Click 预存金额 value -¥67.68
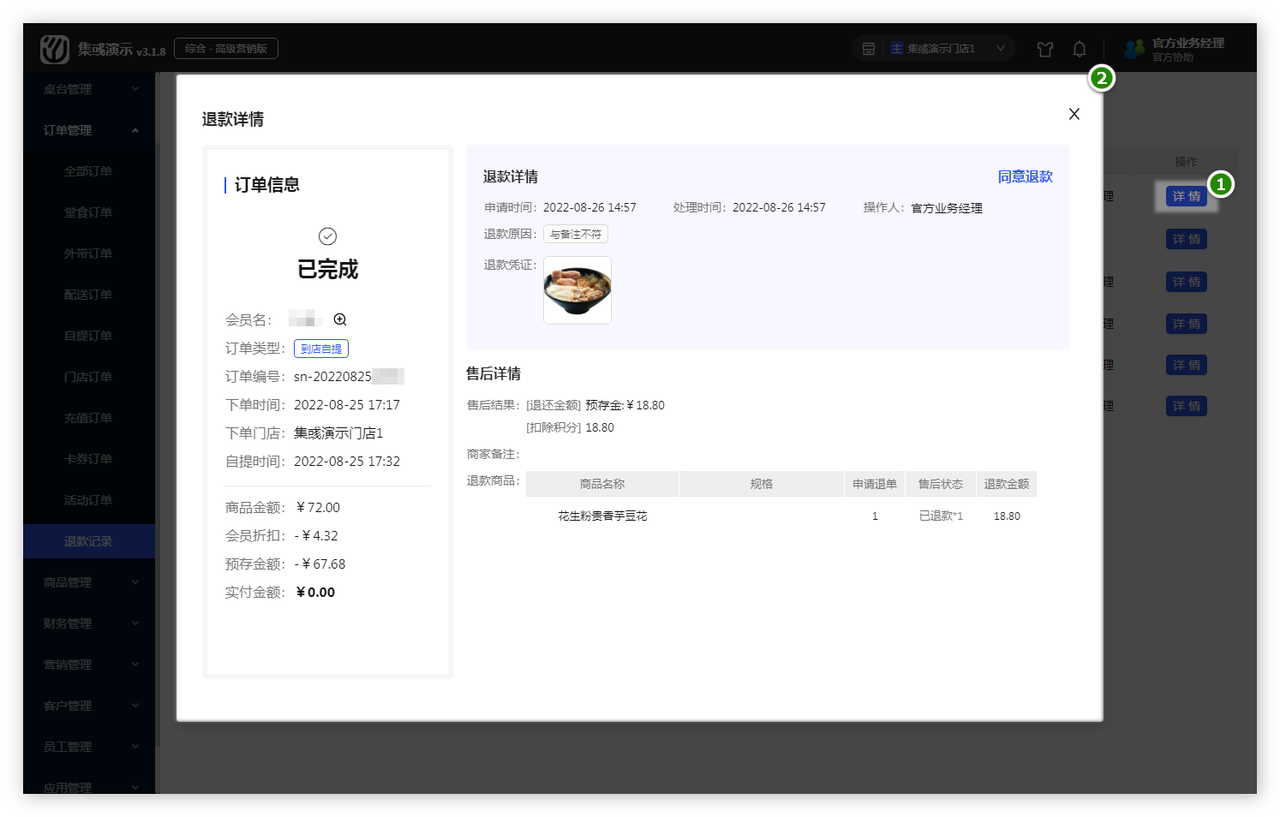Viewport: 1280px width, 817px height. pyautogui.click(x=320, y=564)
